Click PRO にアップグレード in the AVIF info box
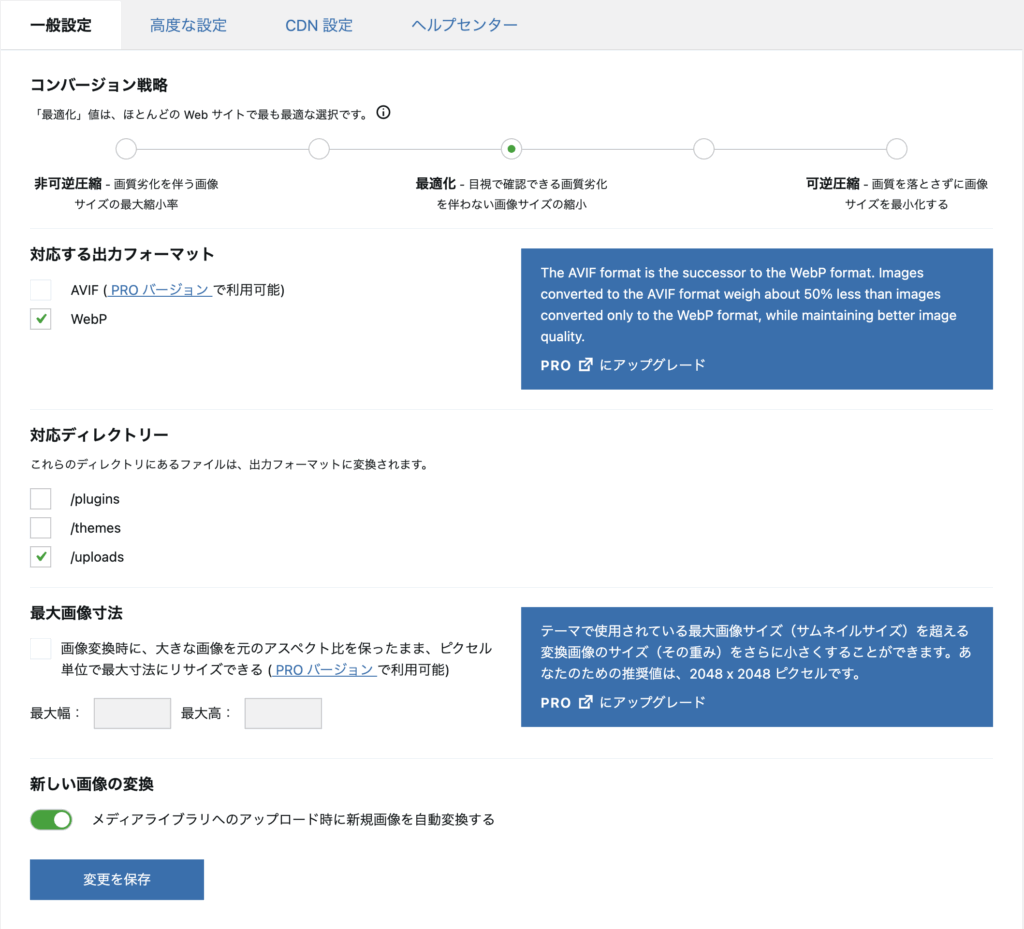Viewport: 1024px width, 929px height. [622, 365]
